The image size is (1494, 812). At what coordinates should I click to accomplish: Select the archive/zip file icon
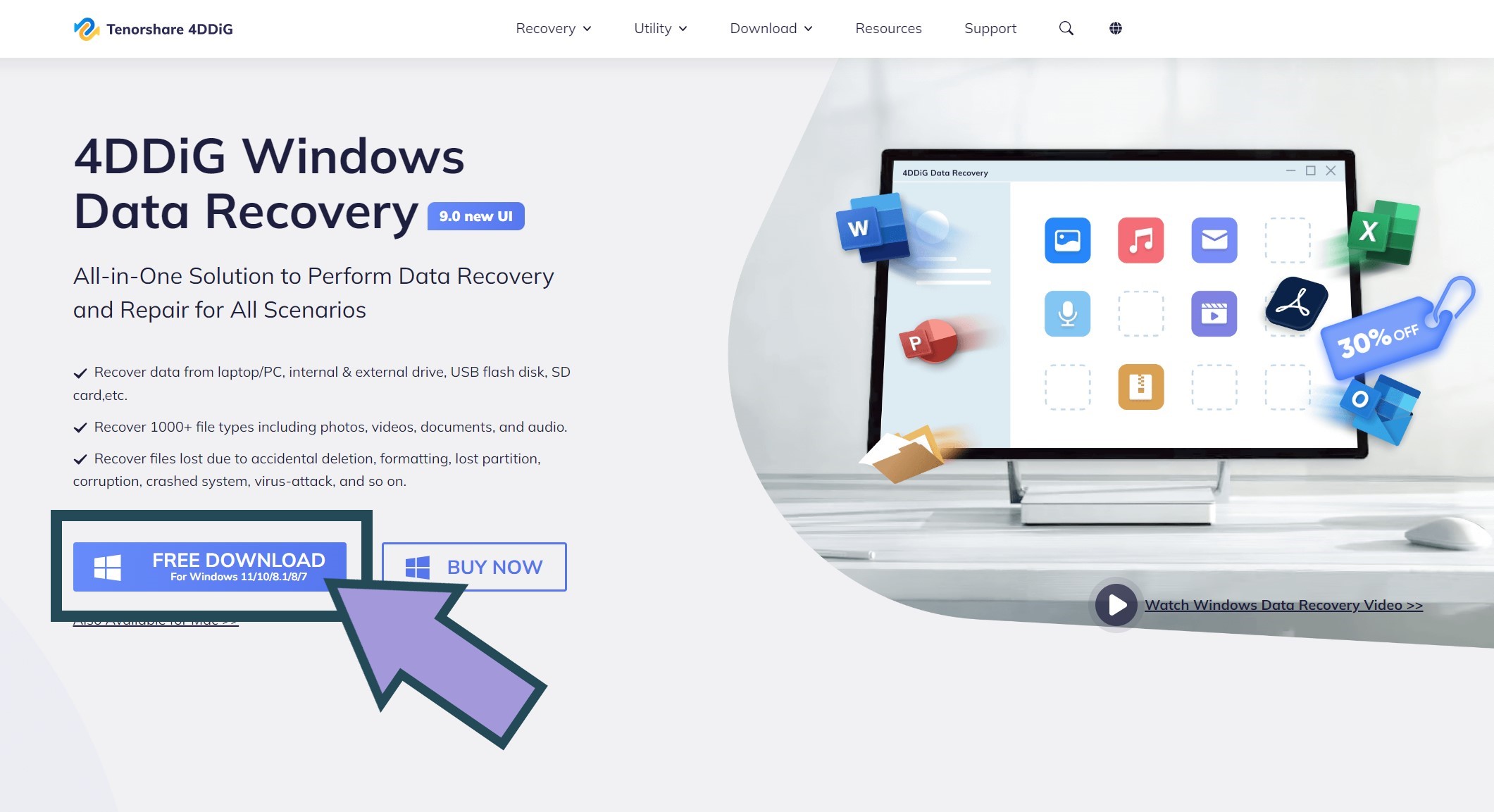1141,384
